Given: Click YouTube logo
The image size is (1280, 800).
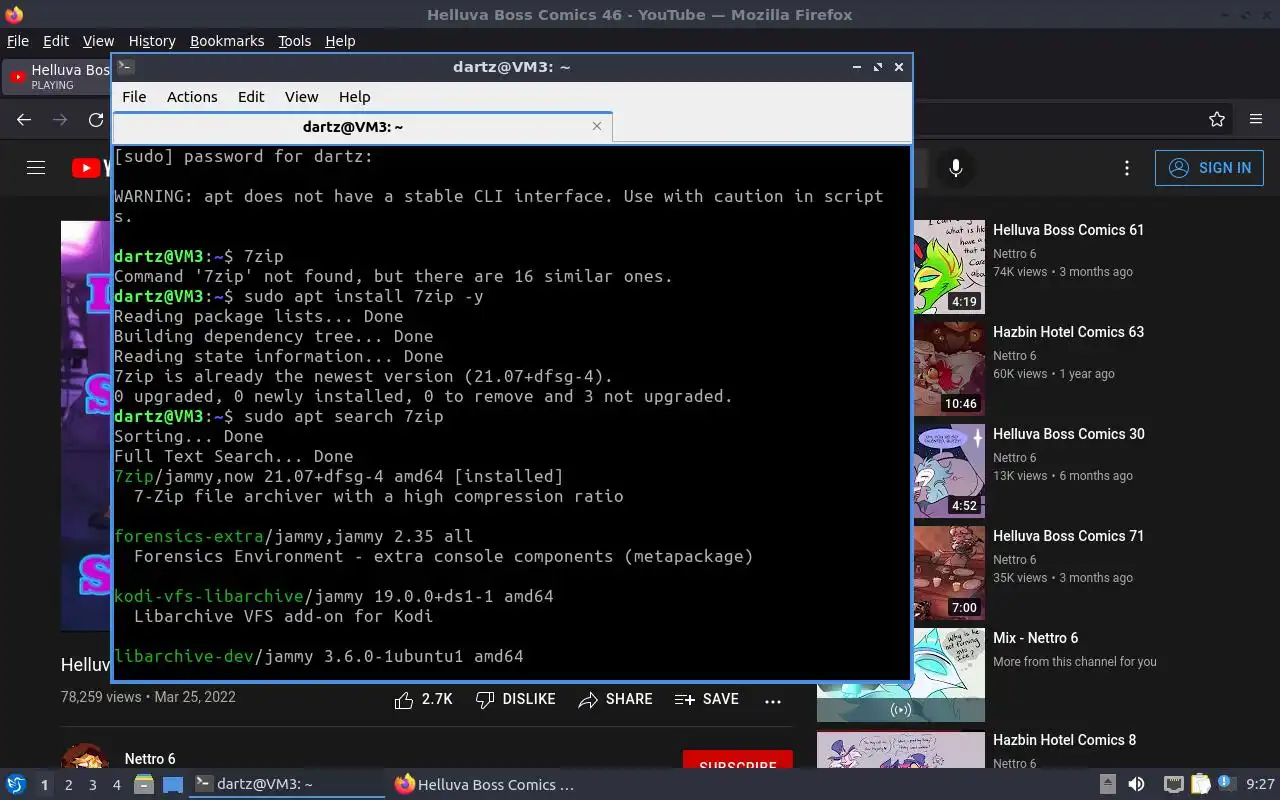Looking at the screenshot, I should pos(91,168).
